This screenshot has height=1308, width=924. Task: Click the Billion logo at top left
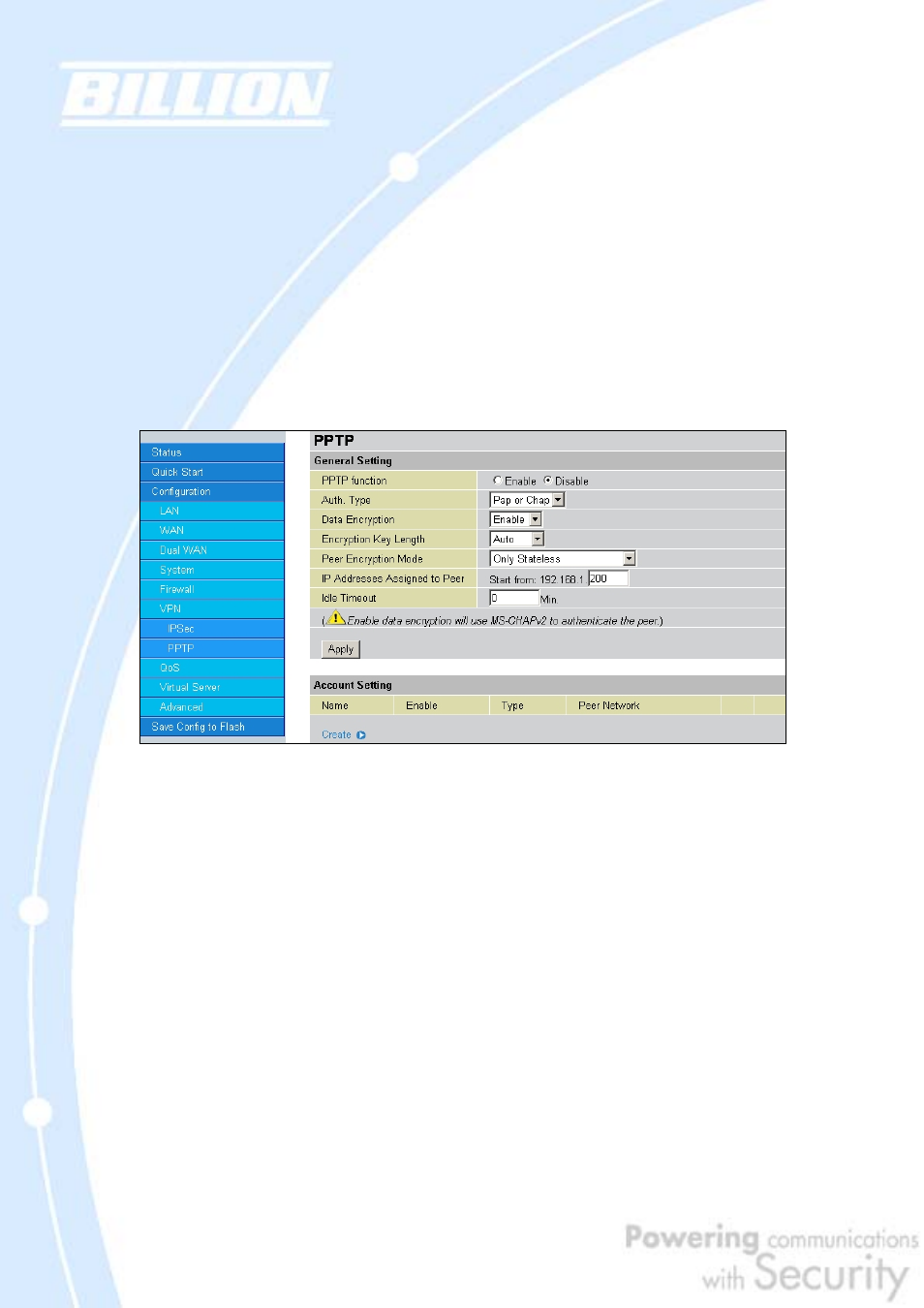point(194,94)
